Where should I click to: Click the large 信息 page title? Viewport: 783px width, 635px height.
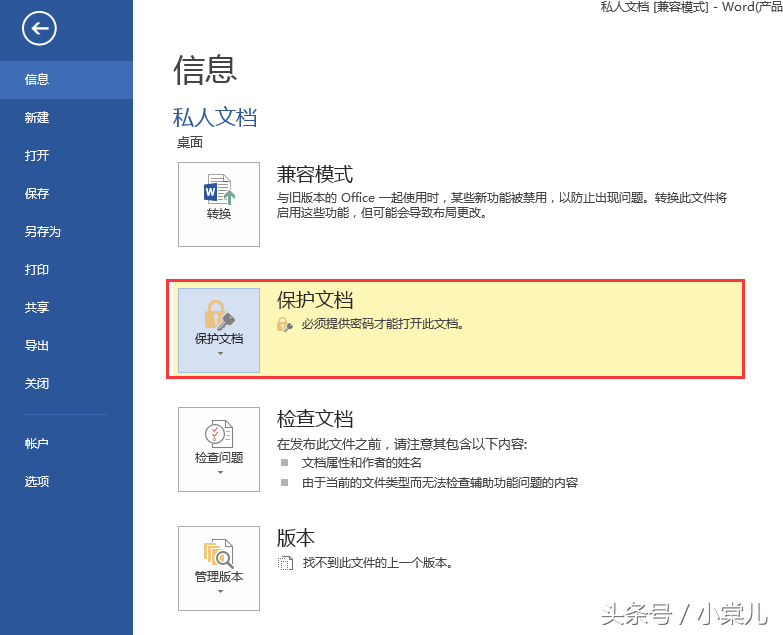click(x=205, y=69)
